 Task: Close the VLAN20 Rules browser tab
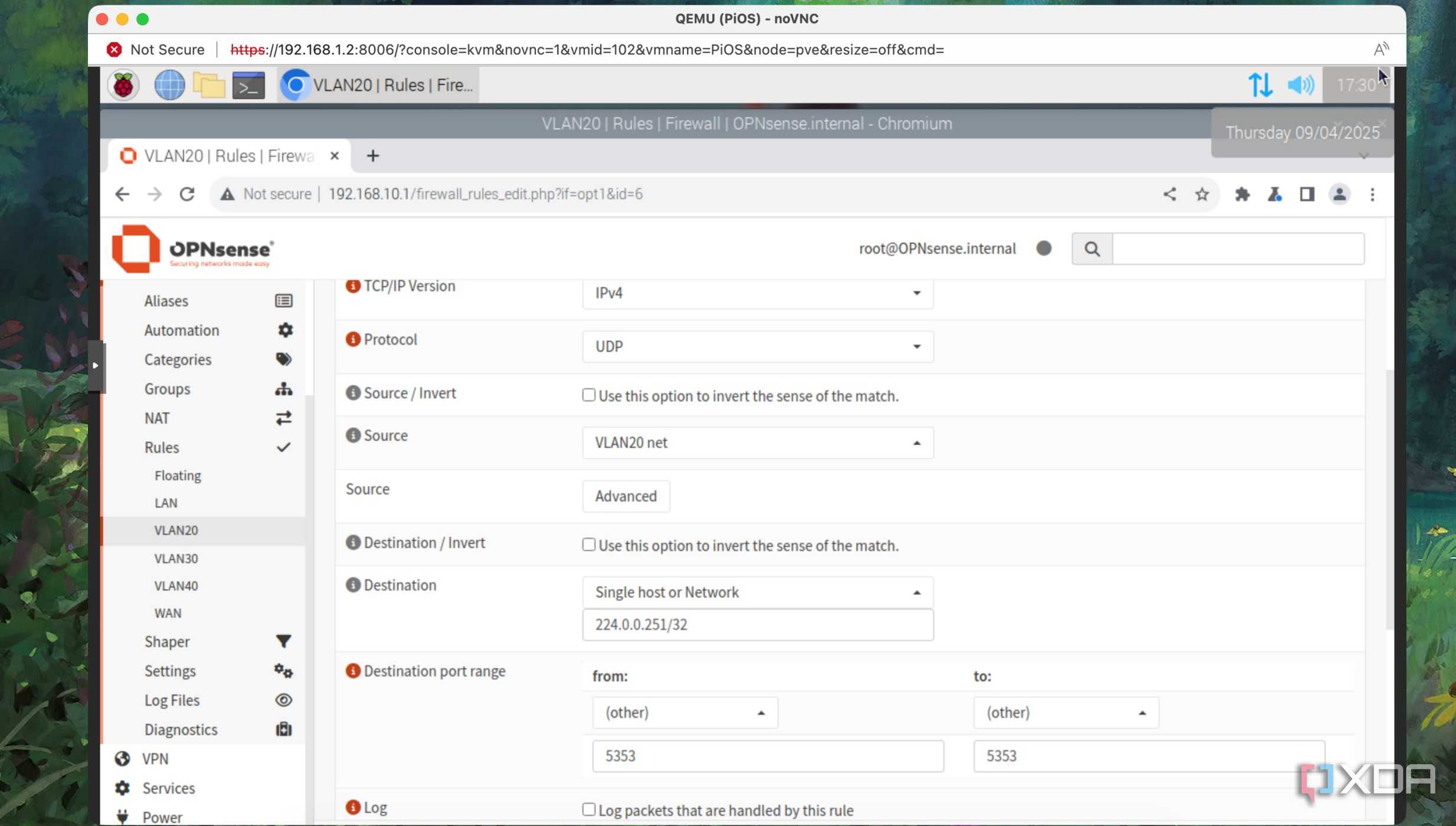pos(335,156)
